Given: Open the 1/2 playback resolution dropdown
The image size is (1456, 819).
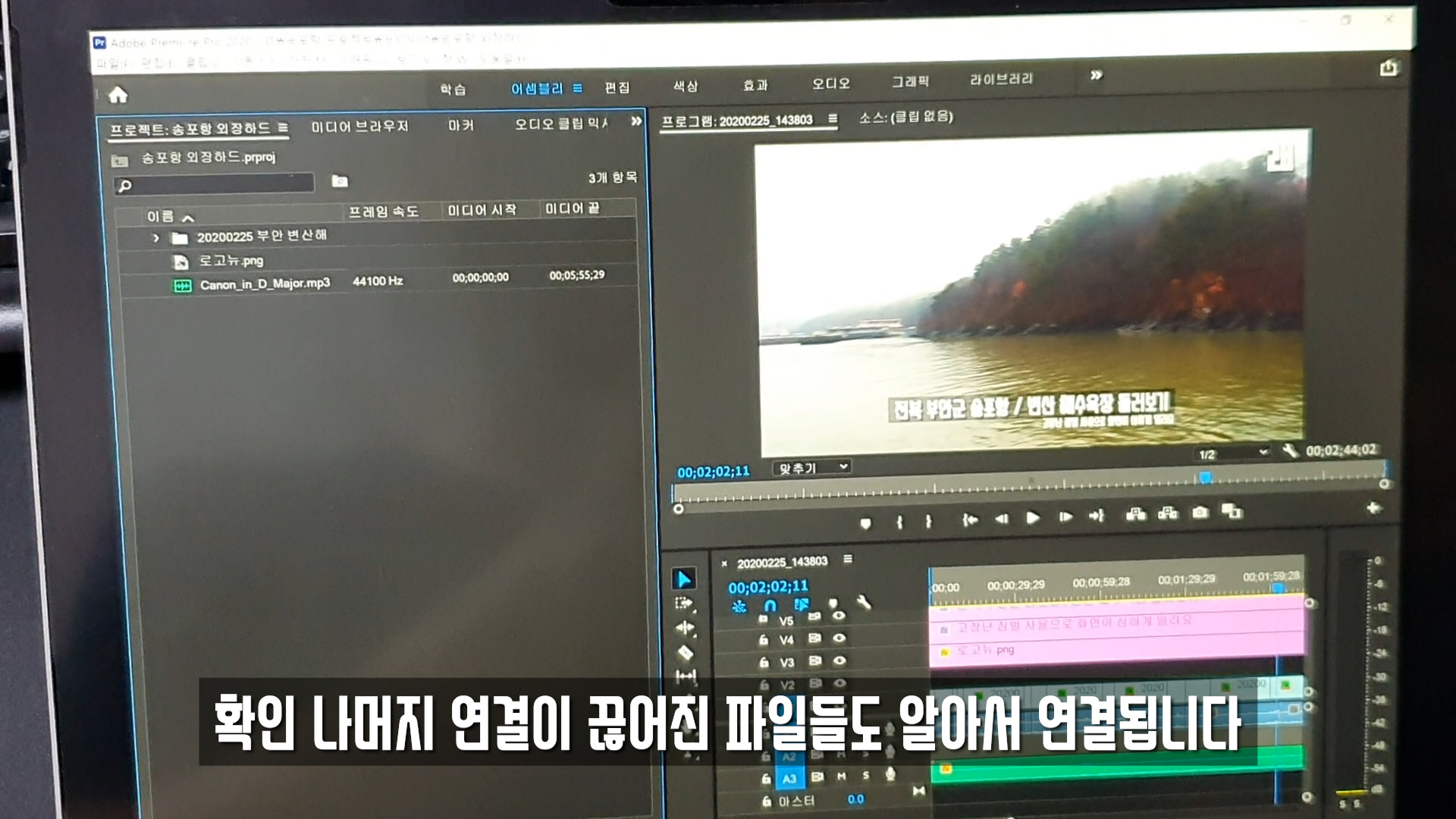Looking at the screenshot, I should pyautogui.click(x=1232, y=453).
